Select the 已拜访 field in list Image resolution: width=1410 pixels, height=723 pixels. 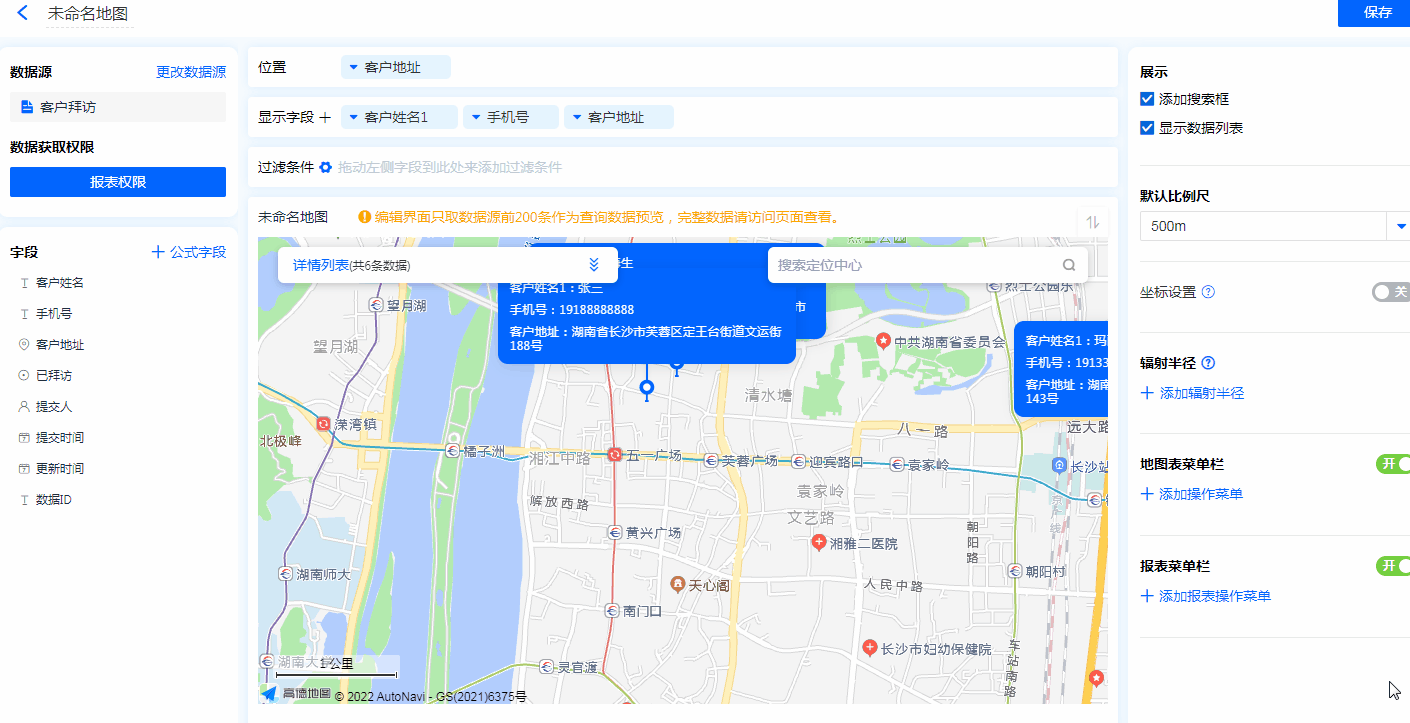[54, 376]
